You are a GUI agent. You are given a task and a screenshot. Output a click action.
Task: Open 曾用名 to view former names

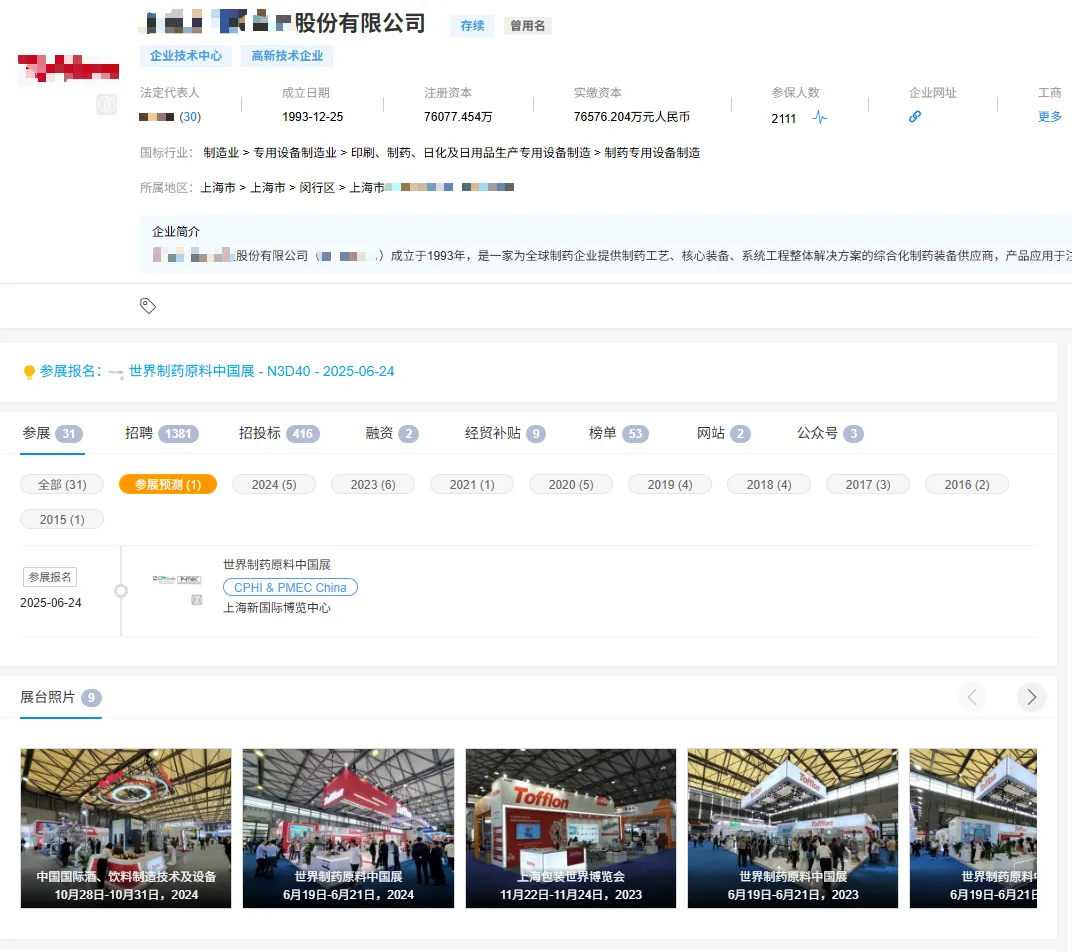coord(527,25)
